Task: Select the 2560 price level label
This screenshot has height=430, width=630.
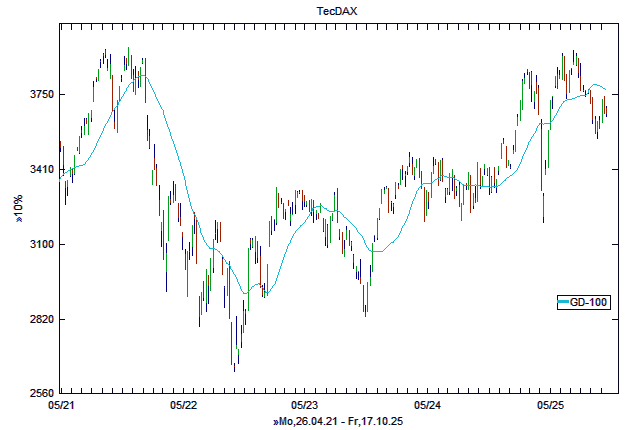Action: pos(39,394)
